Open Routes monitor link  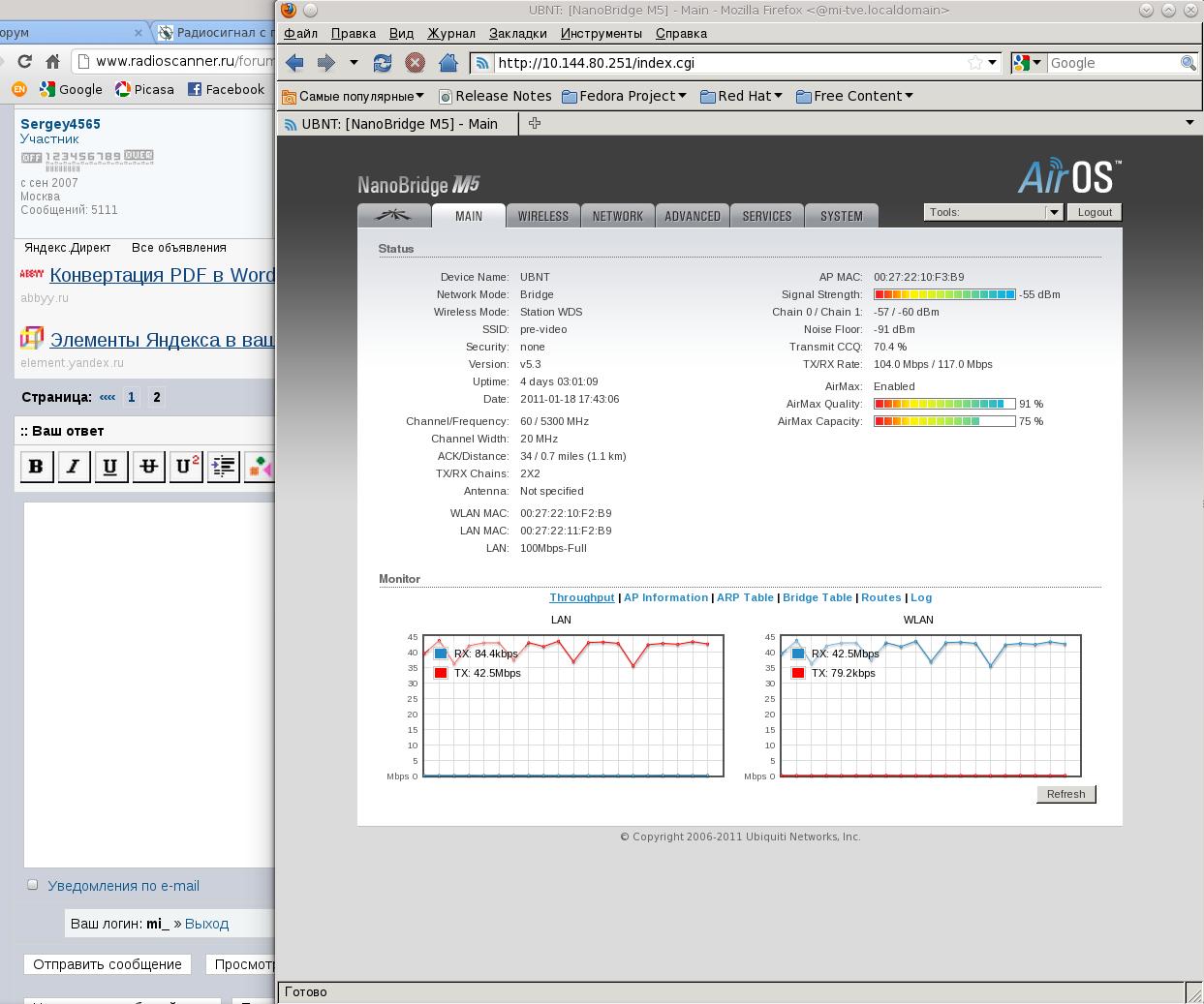(881, 597)
